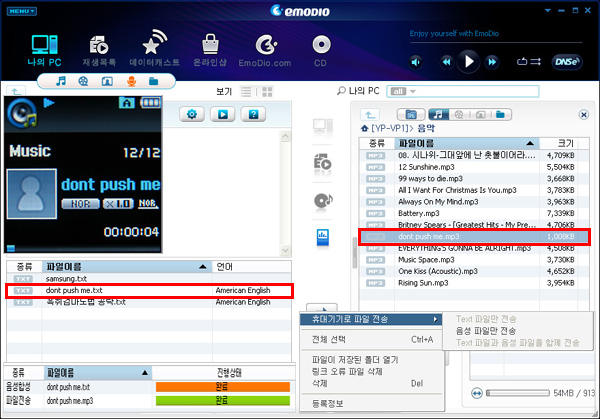
Task: Choose 휴대기기로 파일 전송 menu item
Action: pyautogui.click(x=371, y=319)
